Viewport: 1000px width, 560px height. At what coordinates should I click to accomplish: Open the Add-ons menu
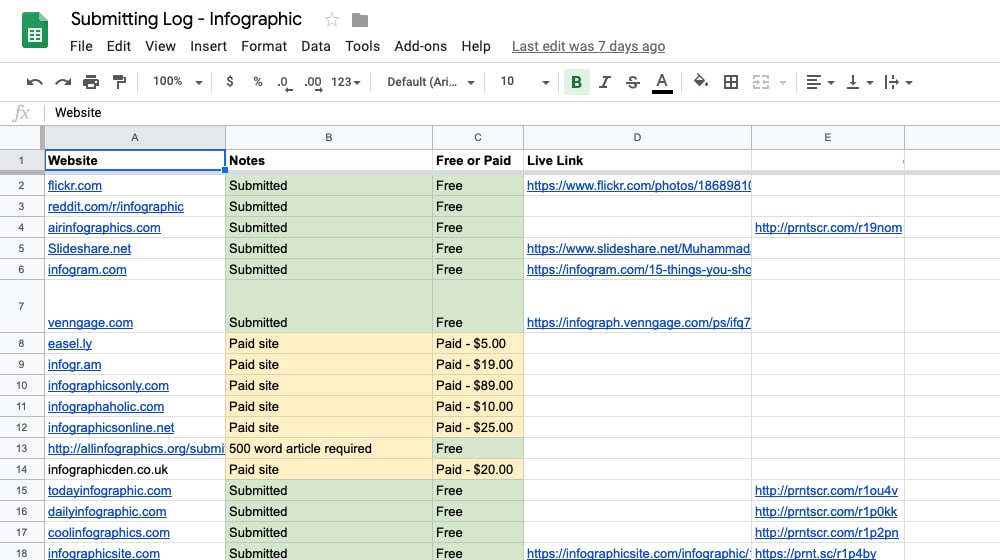click(420, 46)
